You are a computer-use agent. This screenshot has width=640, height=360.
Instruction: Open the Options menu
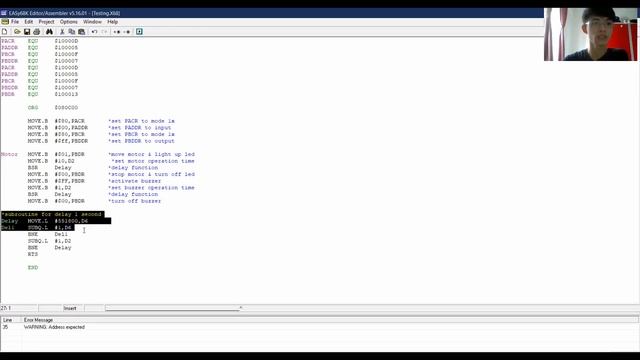tap(69, 22)
